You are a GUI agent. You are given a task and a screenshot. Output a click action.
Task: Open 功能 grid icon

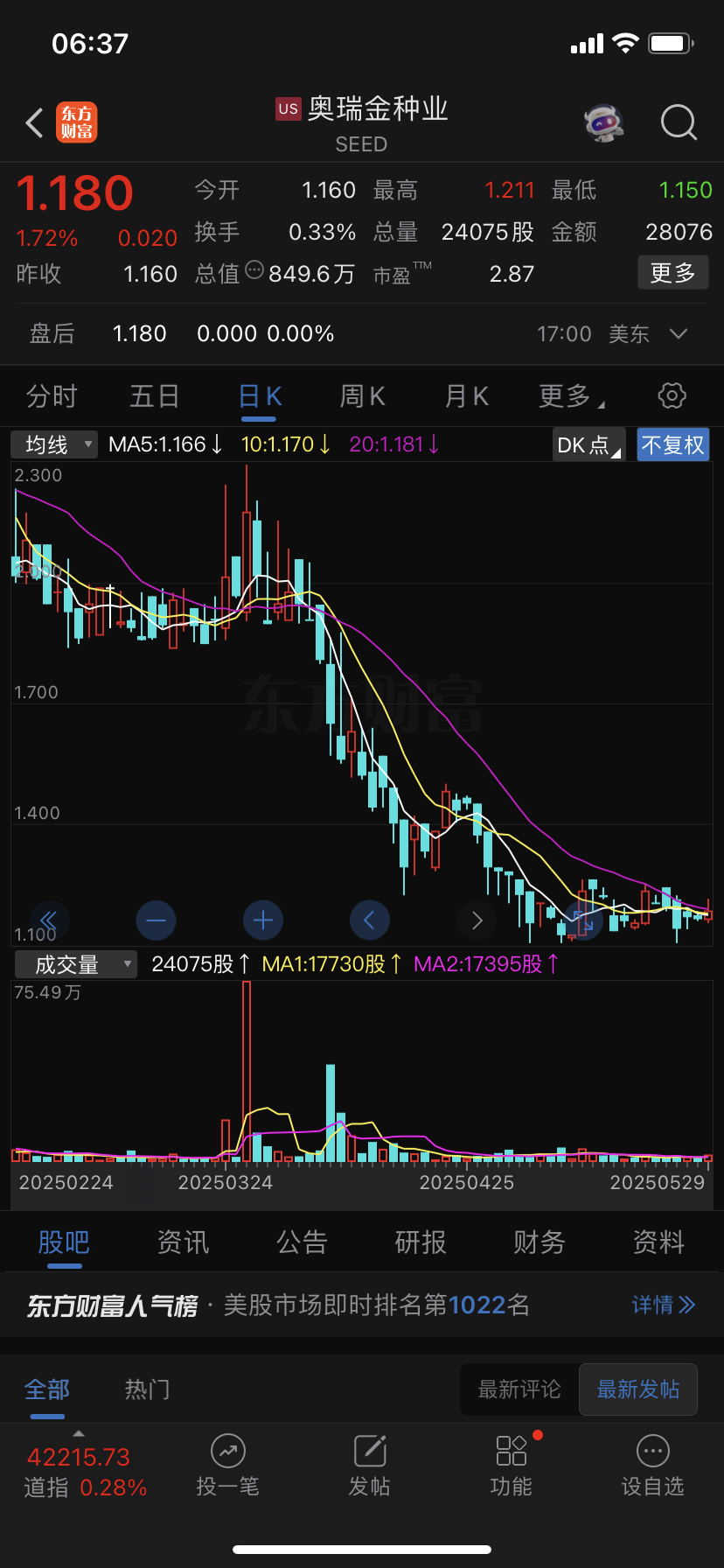pos(512,1451)
